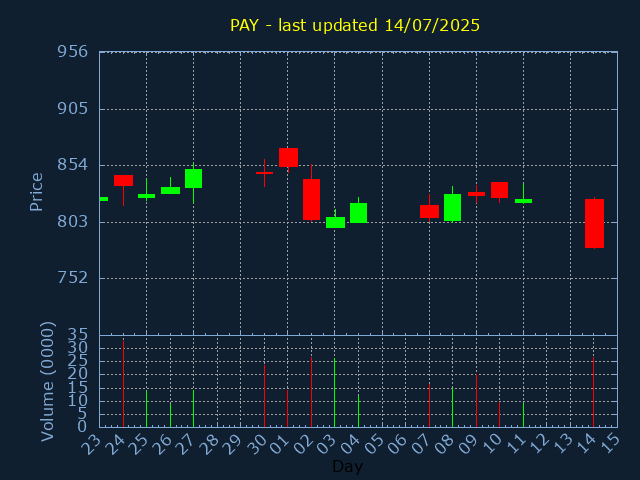This screenshot has width=640, height=480.
Task: Click the red volume bar for day 02
Action: coord(311,392)
